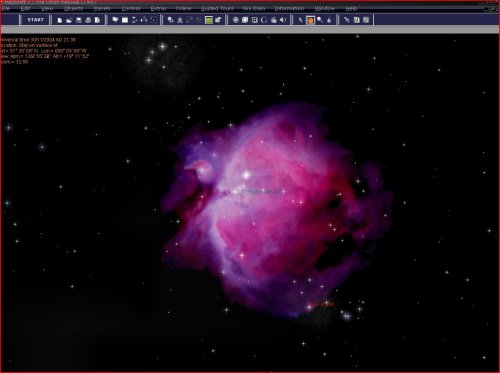The image size is (500, 373).
Task: Click the person figure toolbar icon
Action: [x=180, y=20]
